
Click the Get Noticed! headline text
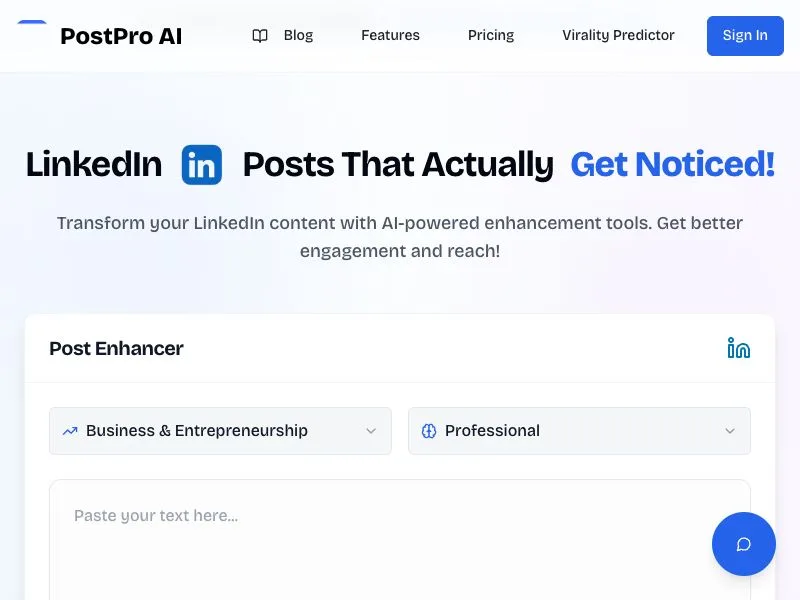[x=672, y=164]
